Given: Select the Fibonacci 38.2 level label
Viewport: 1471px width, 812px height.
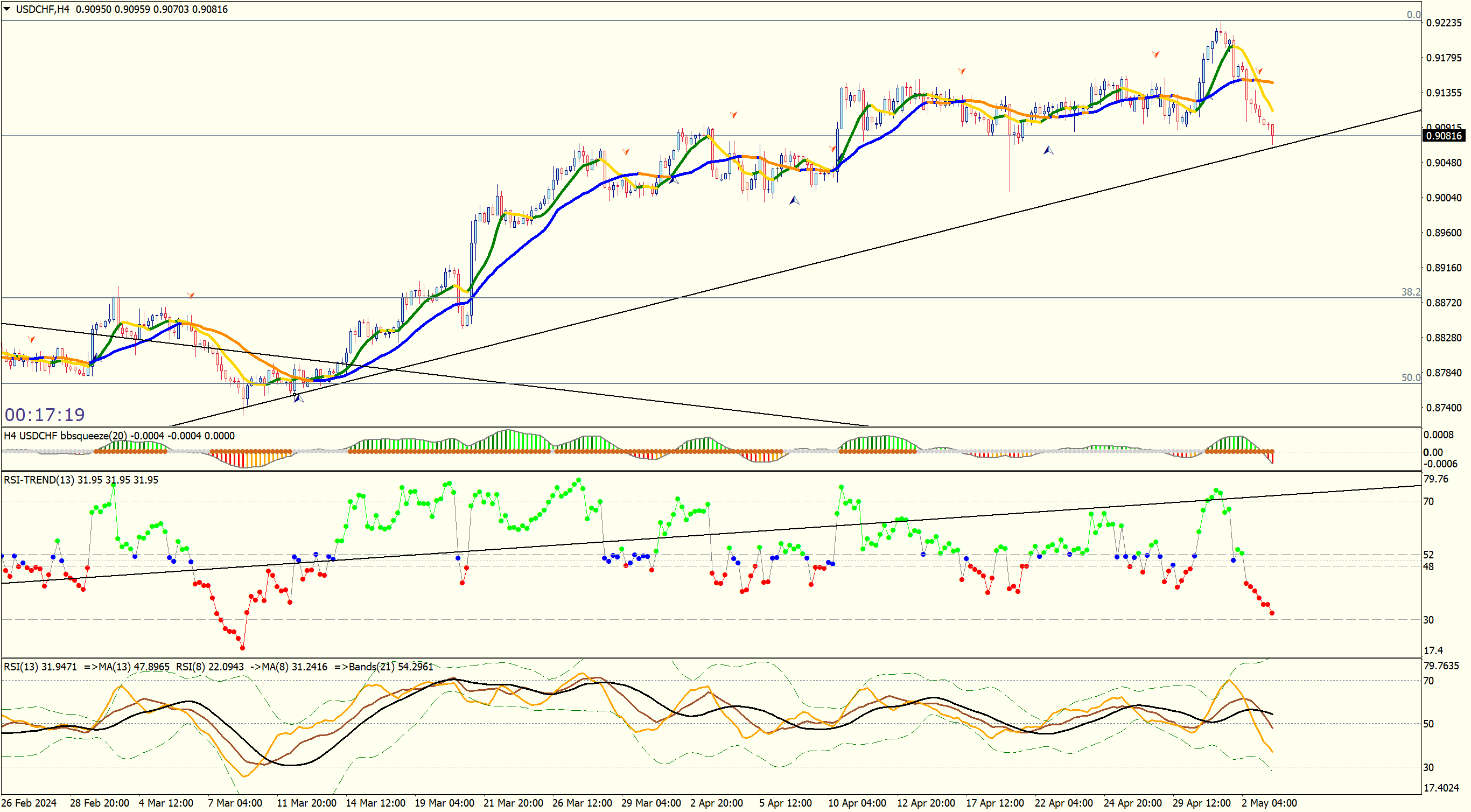Looking at the screenshot, I should [1411, 292].
